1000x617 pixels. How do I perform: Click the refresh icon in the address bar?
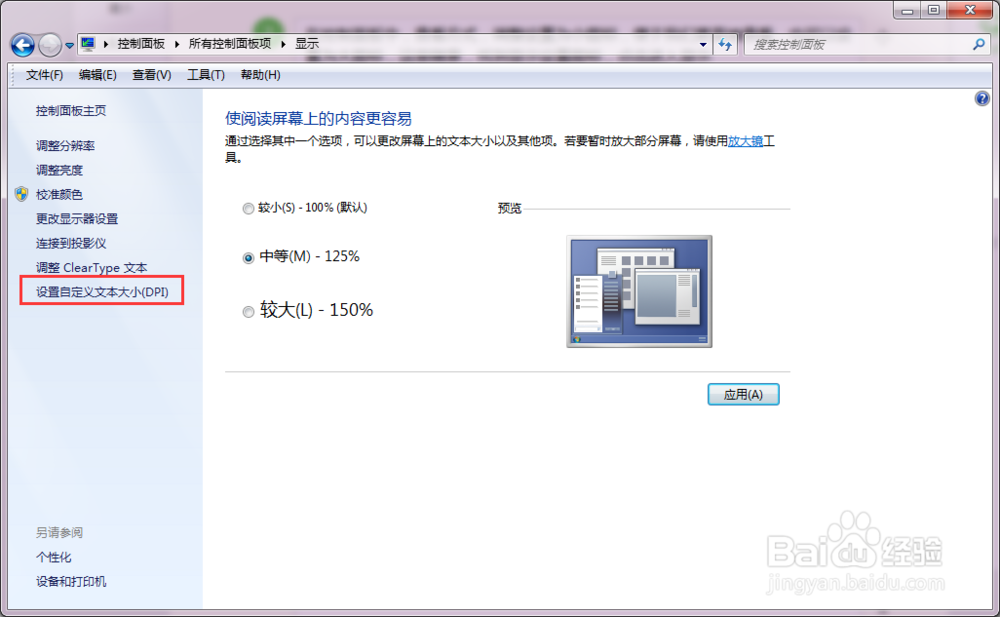(x=728, y=44)
